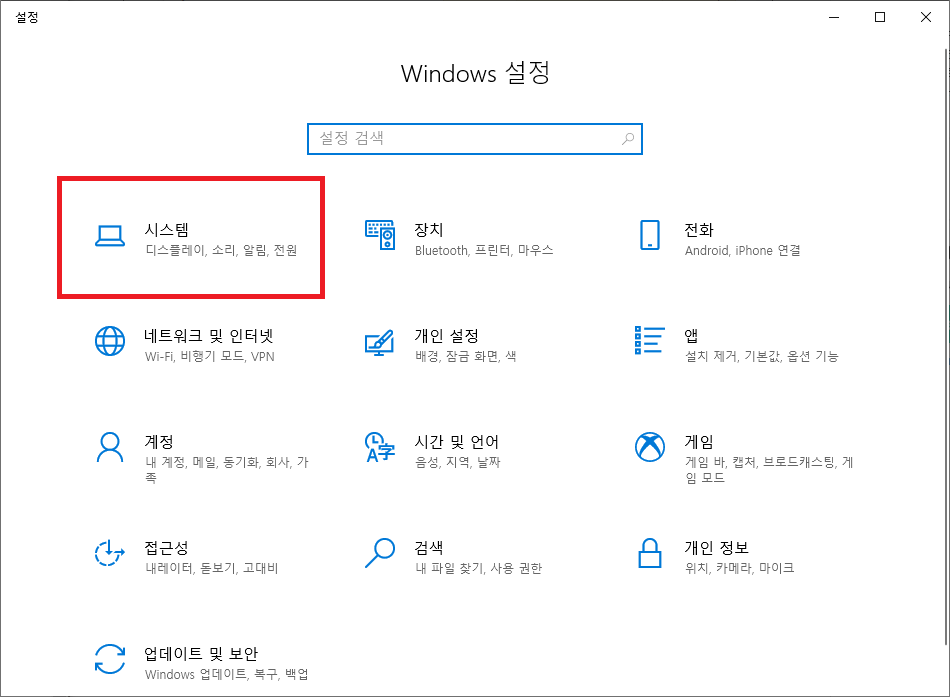The width and height of the screenshot is (950, 697).
Task: Open the 장치 keyboard and speaker icon
Action: [x=380, y=235]
